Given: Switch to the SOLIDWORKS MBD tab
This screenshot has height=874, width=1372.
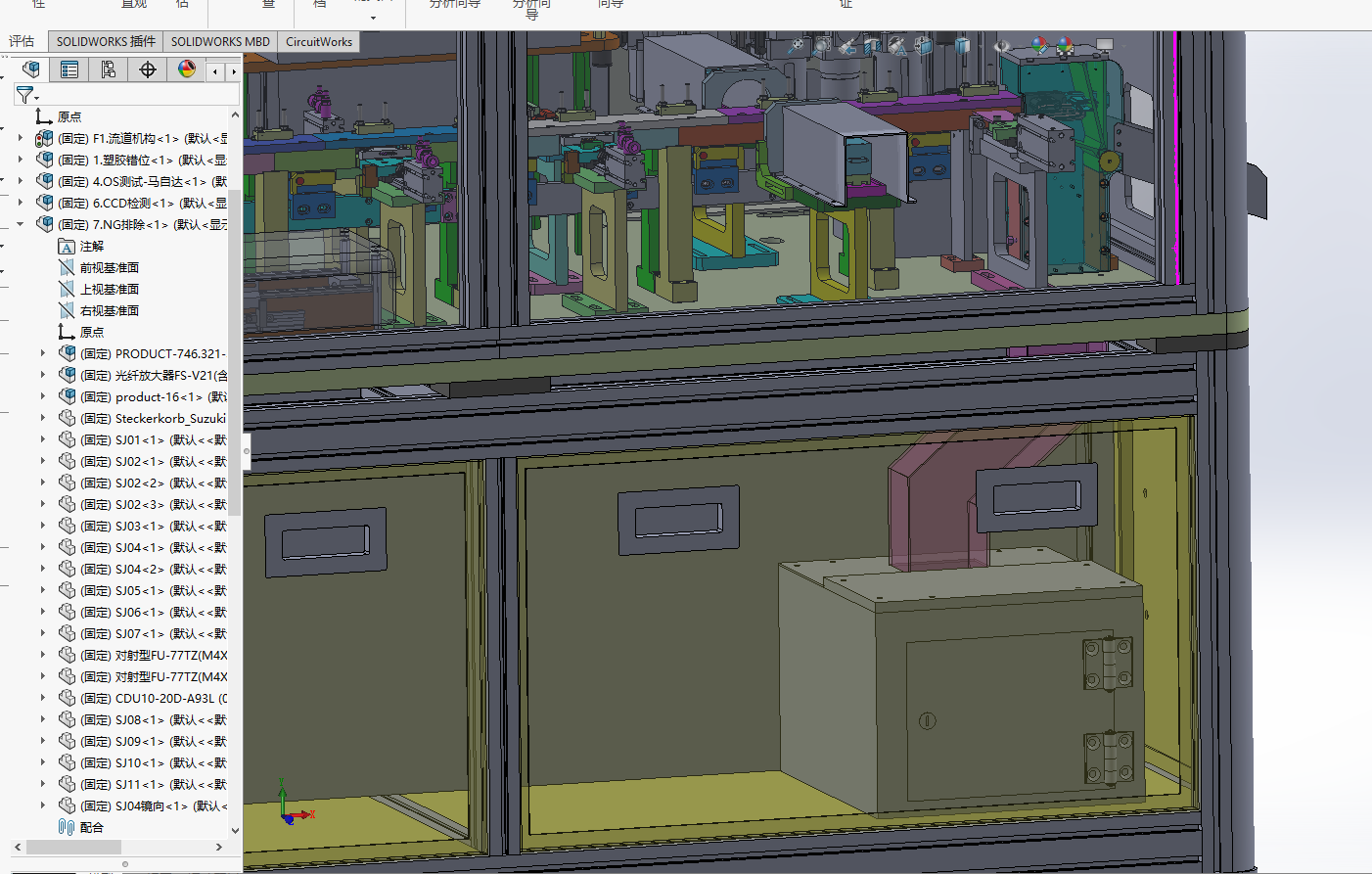Looking at the screenshot, I should (x=220, y=41).
